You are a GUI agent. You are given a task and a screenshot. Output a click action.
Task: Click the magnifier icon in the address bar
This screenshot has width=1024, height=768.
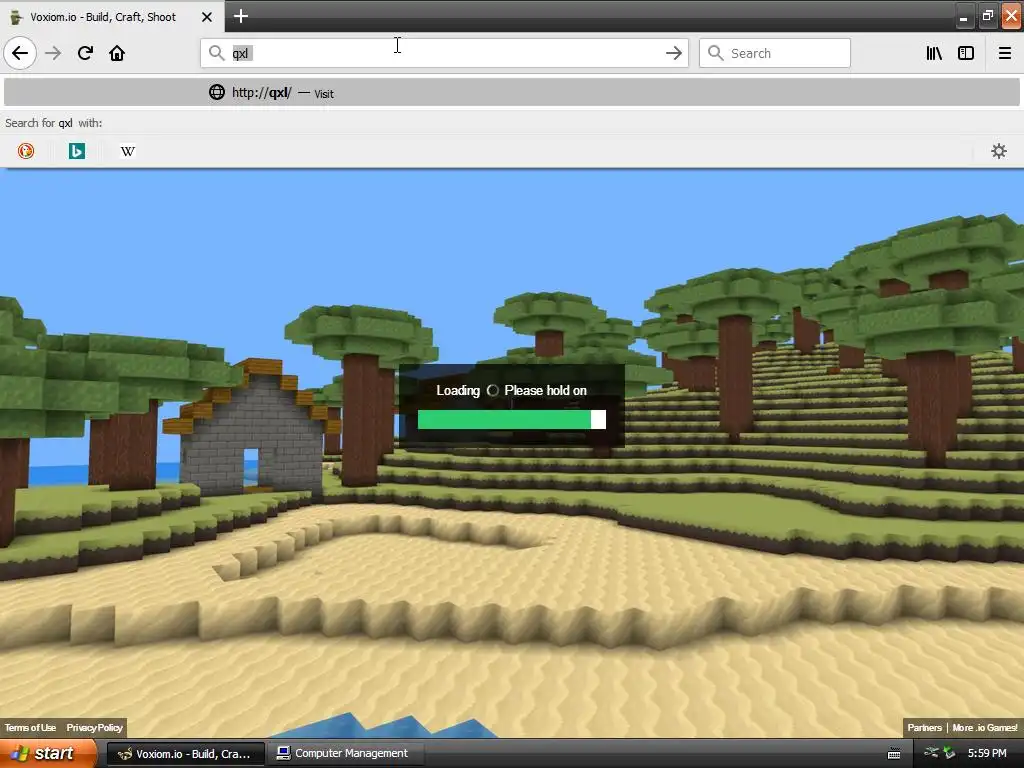216,53
